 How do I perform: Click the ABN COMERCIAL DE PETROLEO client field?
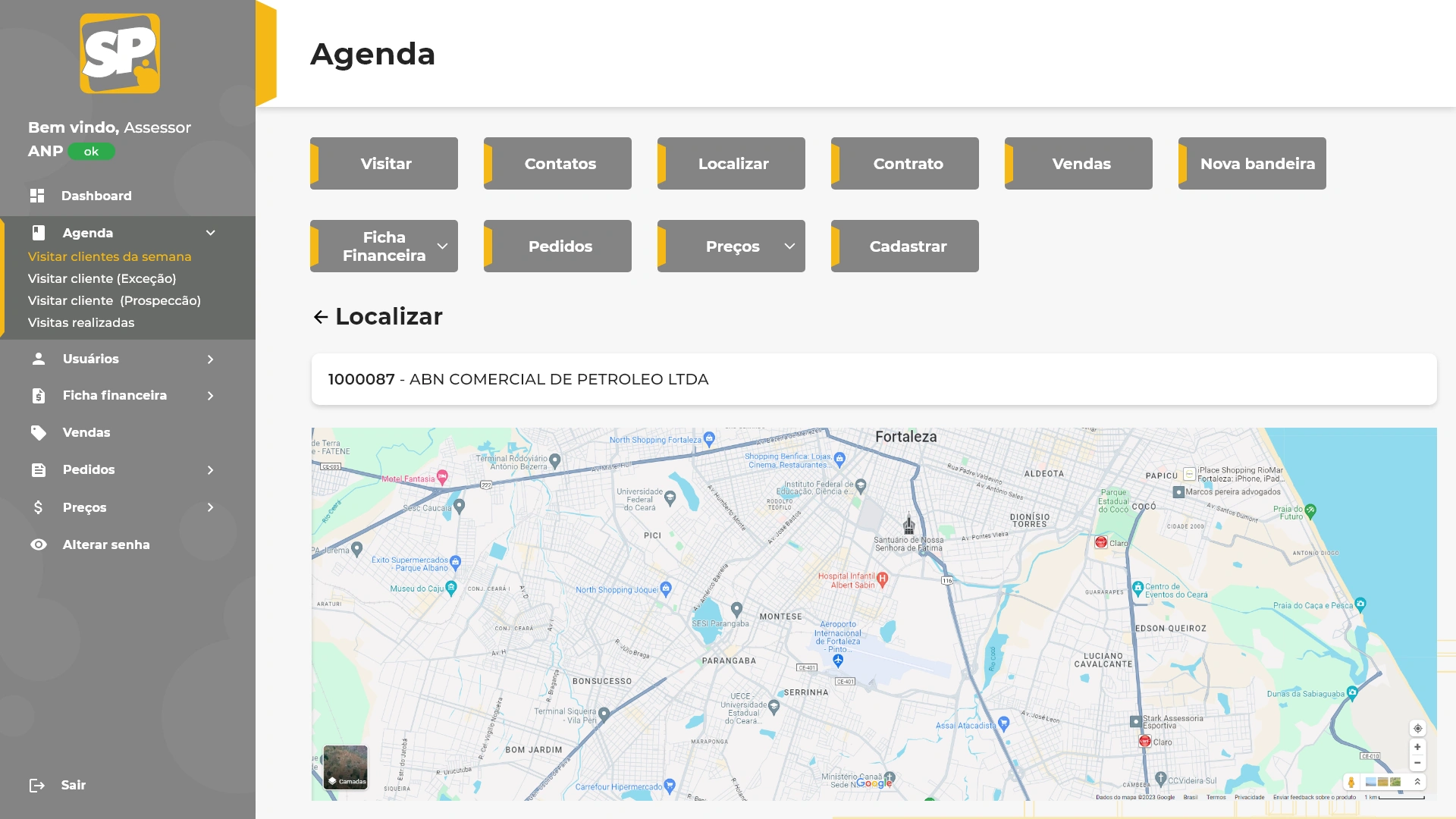[x=874, y=379]
